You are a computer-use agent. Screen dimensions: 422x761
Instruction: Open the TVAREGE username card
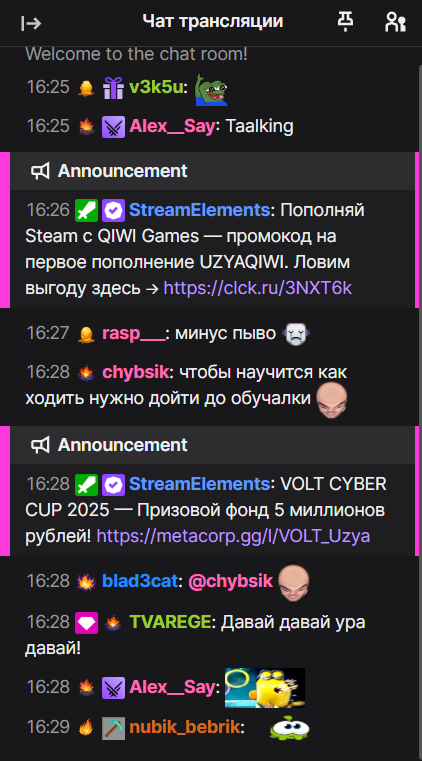point(170,622)
